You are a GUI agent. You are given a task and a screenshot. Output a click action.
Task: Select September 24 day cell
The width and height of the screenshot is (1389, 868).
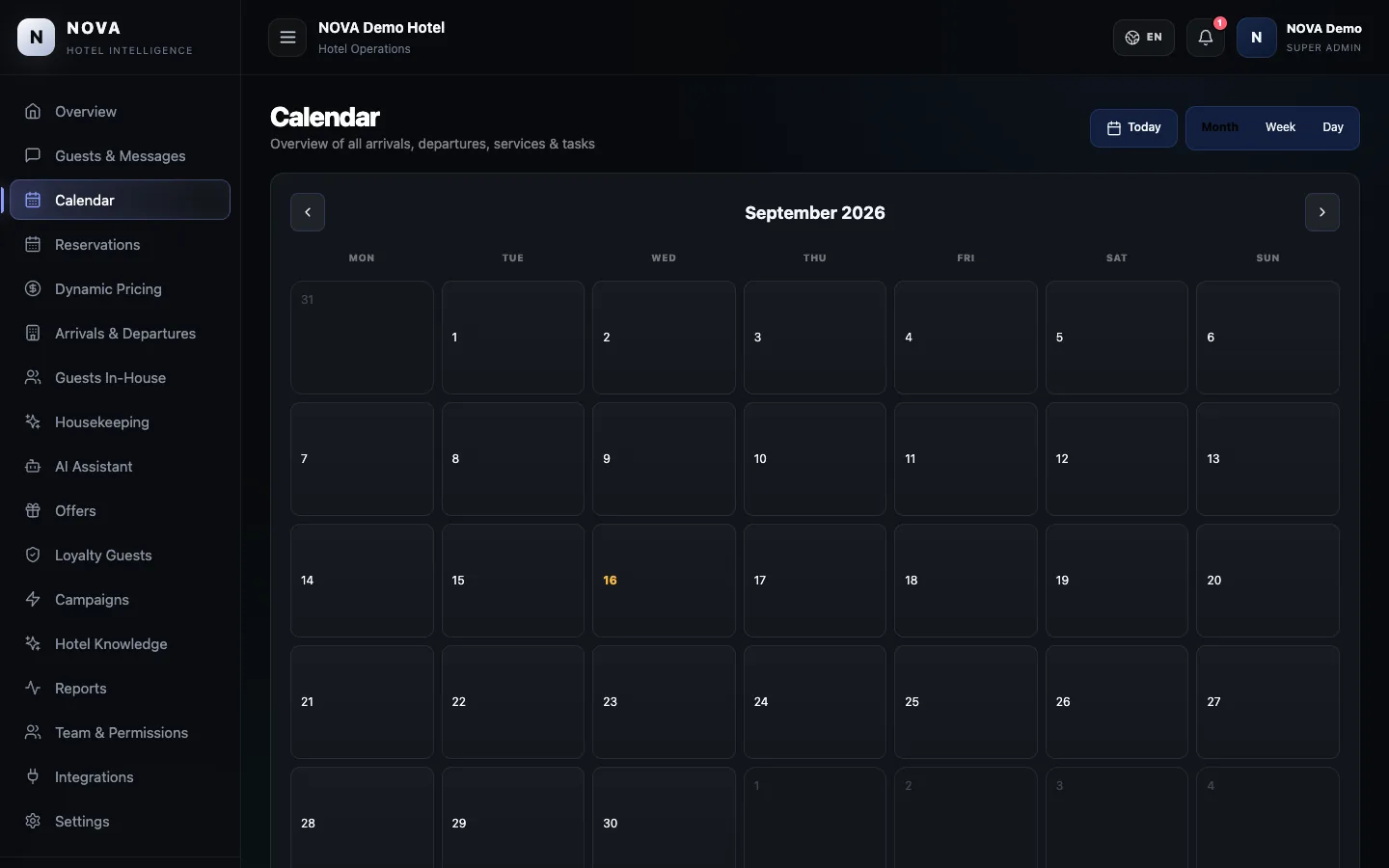(815, 702)
